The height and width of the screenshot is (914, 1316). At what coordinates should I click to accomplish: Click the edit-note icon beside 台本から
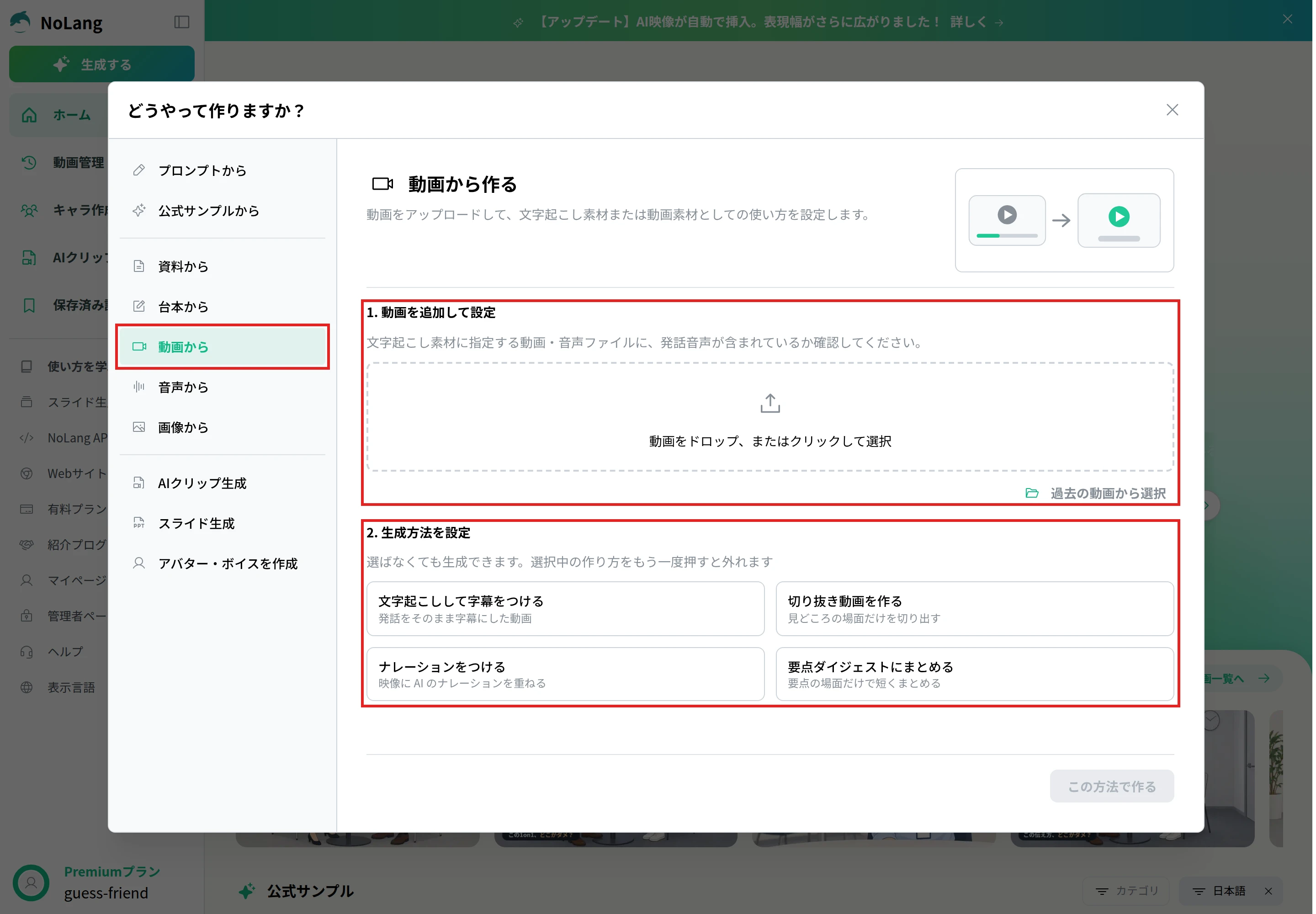[138, 306]
